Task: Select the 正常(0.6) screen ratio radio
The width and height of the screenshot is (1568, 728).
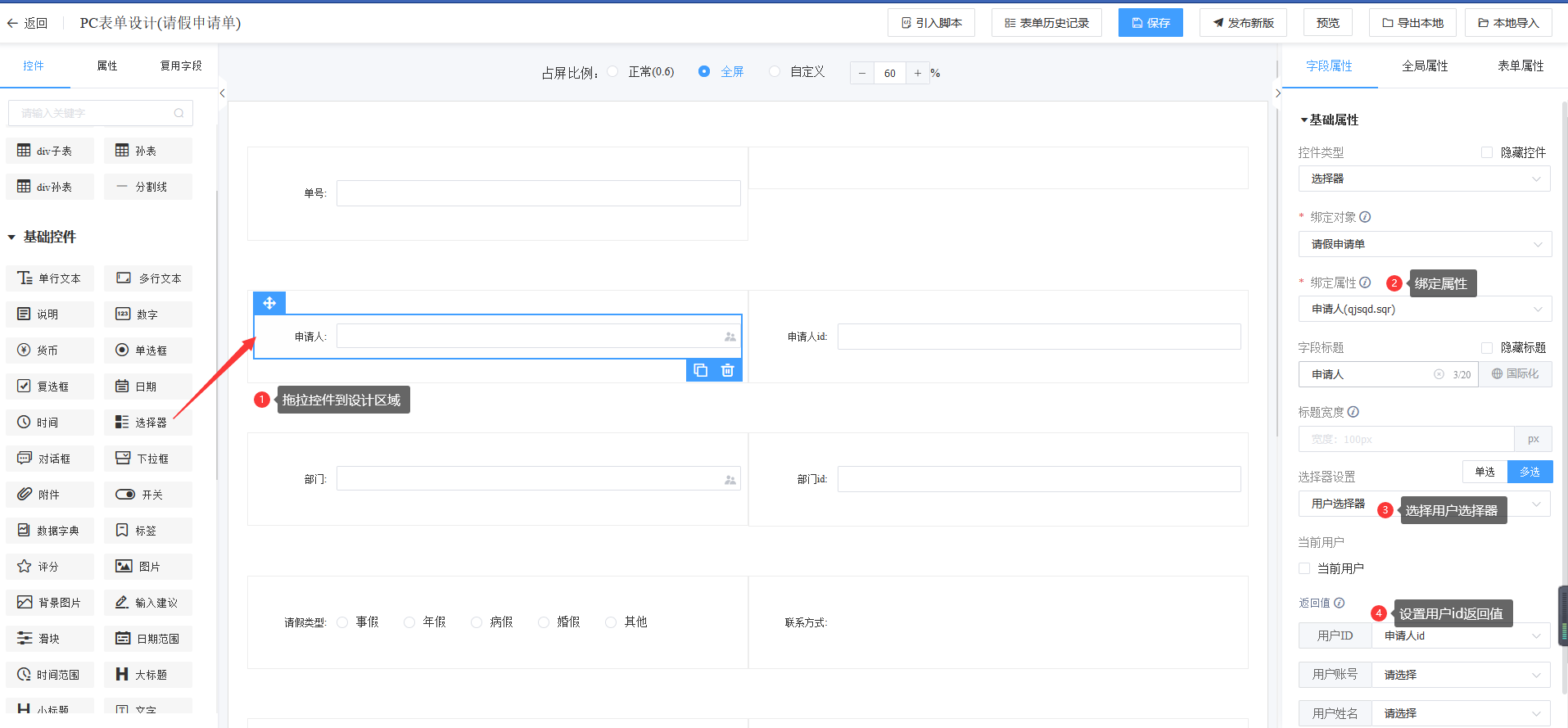Action: [x=613, y=72]
